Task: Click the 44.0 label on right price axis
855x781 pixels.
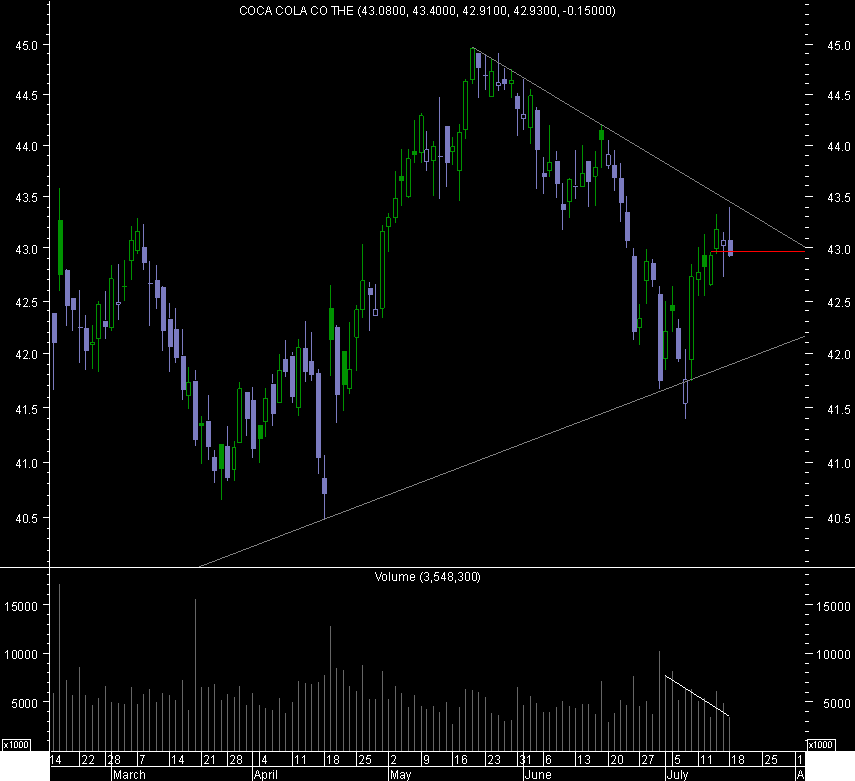Action: [x=839, y=147]
